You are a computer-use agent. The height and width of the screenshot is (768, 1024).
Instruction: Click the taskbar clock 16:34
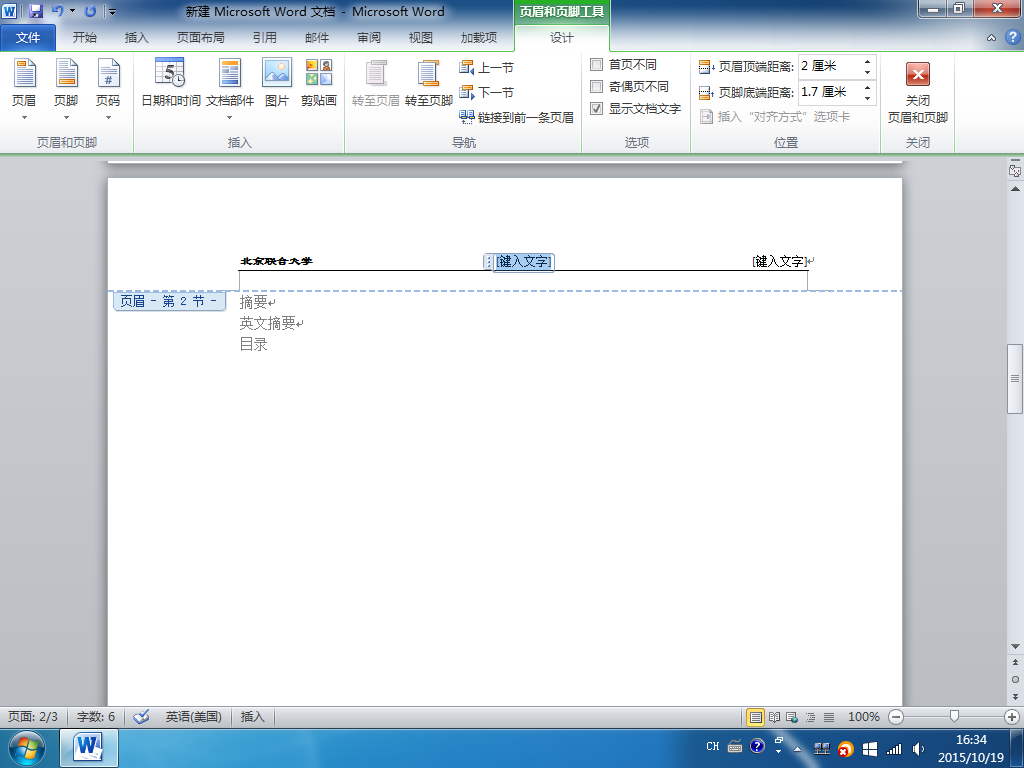pyautogui.click(x=971, y=740)
